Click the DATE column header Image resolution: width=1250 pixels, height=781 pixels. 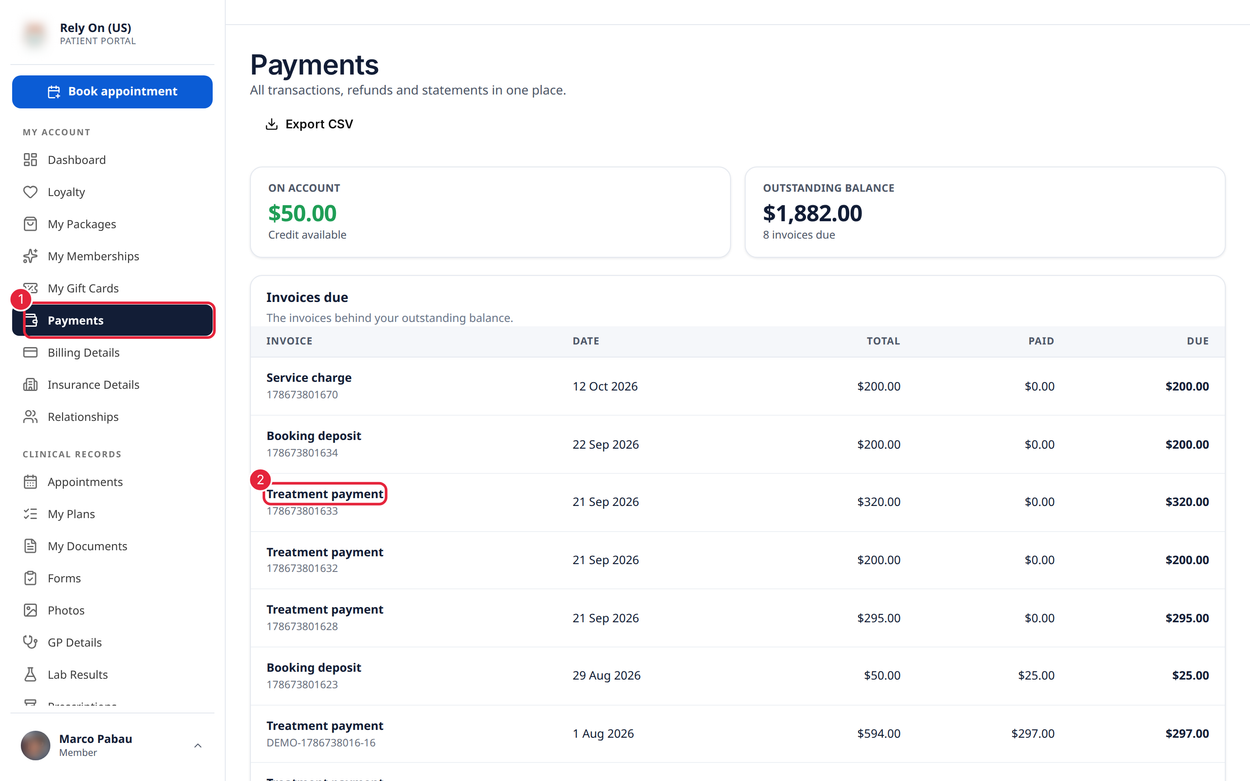[x=586, y=341]
